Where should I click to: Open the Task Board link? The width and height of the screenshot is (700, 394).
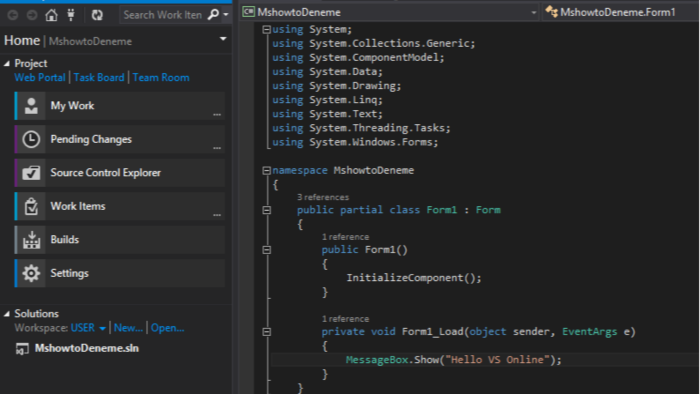(x=99, y=78)
